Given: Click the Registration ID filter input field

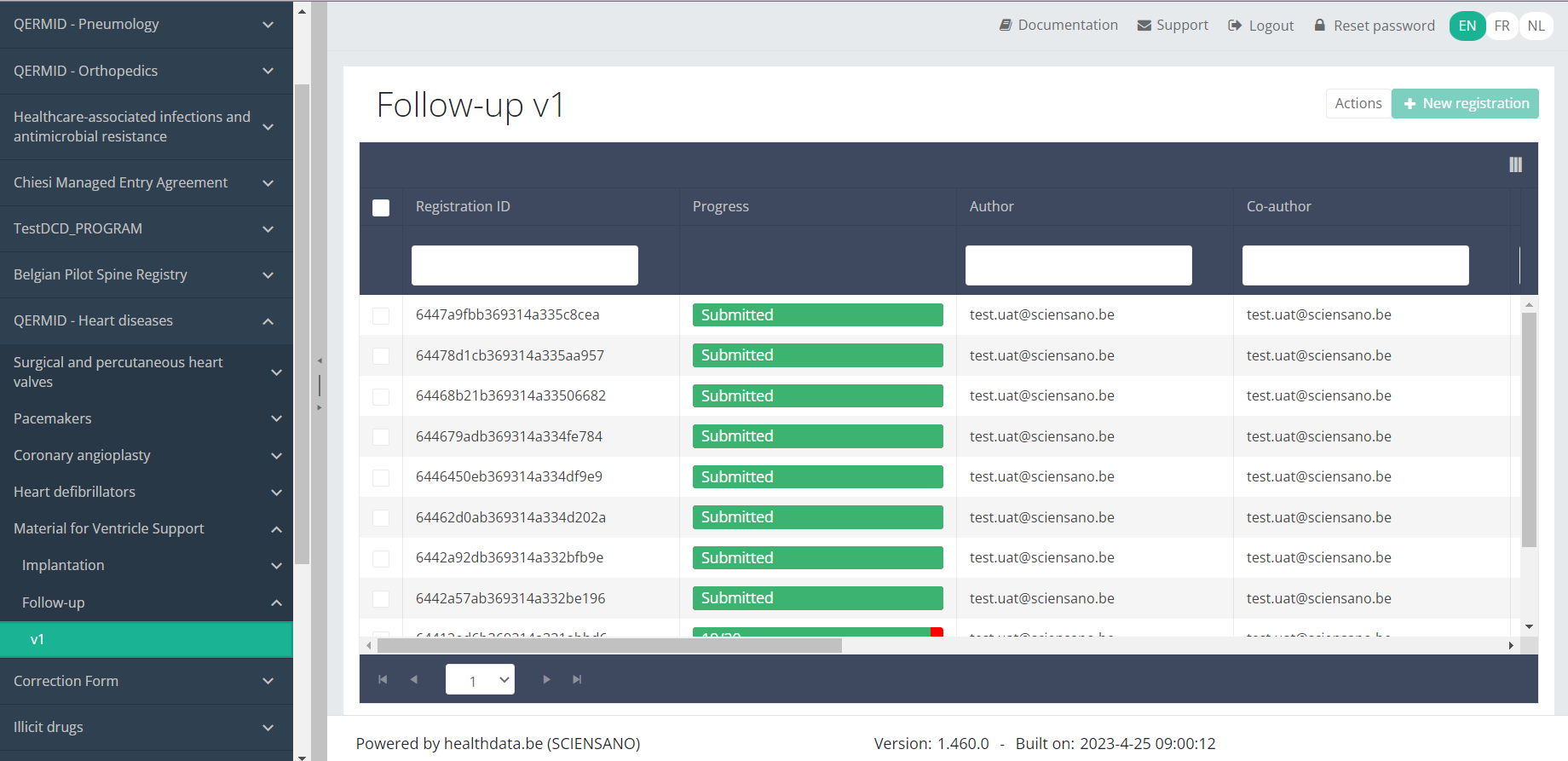Looking at the screenshot, I should click(524, 265).
